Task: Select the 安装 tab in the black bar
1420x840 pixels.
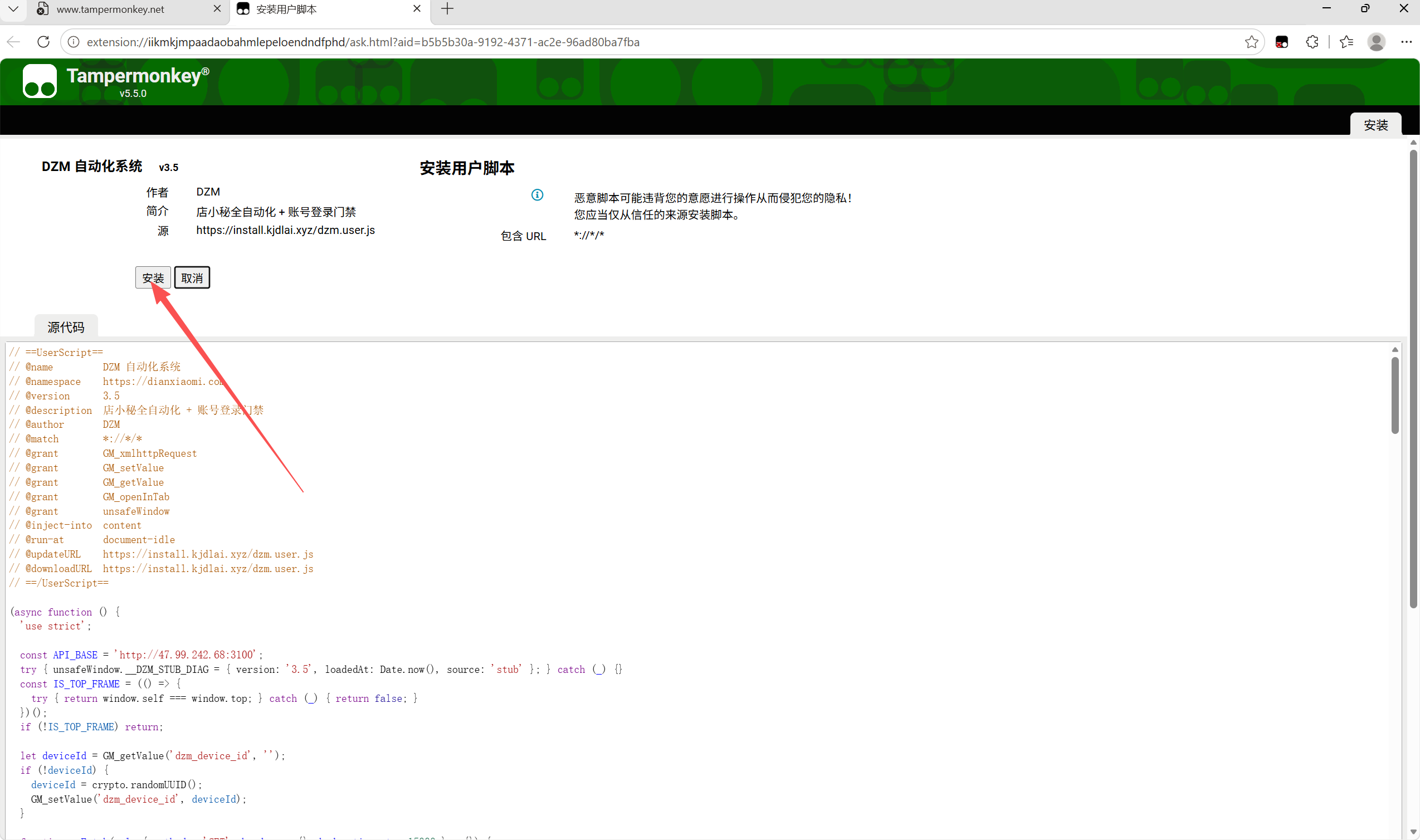Action: (1375, 125)
